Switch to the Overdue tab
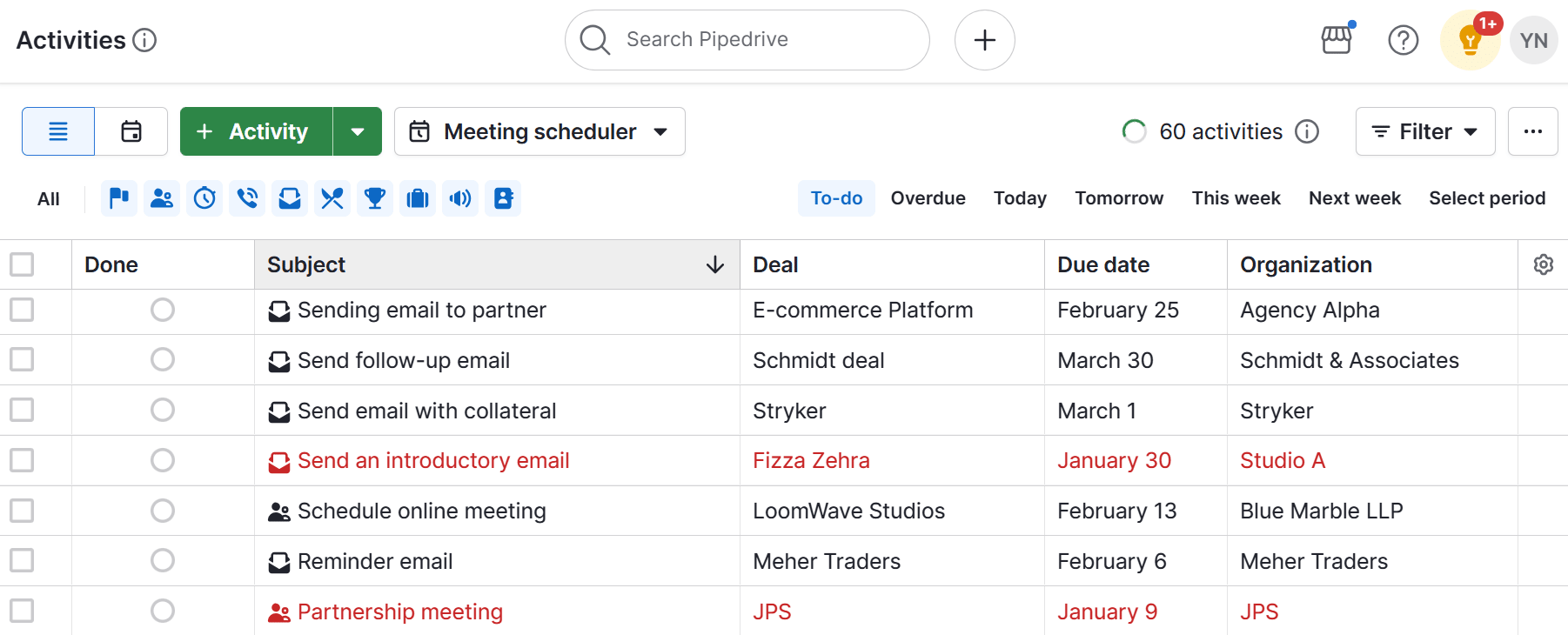Image resolution: width=1568 pixels, height=635 pixels. pyautogui.click(x=928, y=197)
